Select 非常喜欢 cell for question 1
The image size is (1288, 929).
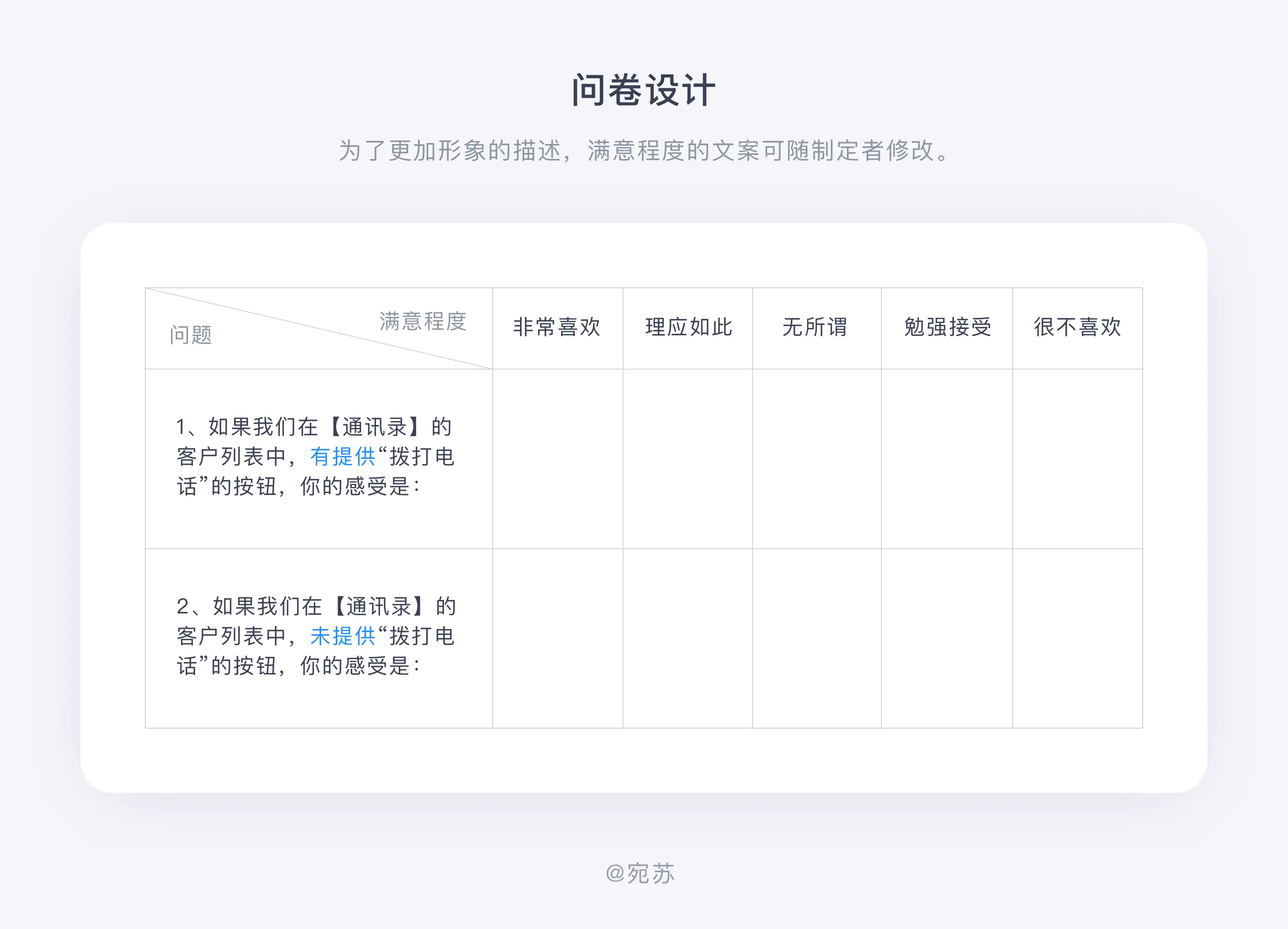(558, 459)
